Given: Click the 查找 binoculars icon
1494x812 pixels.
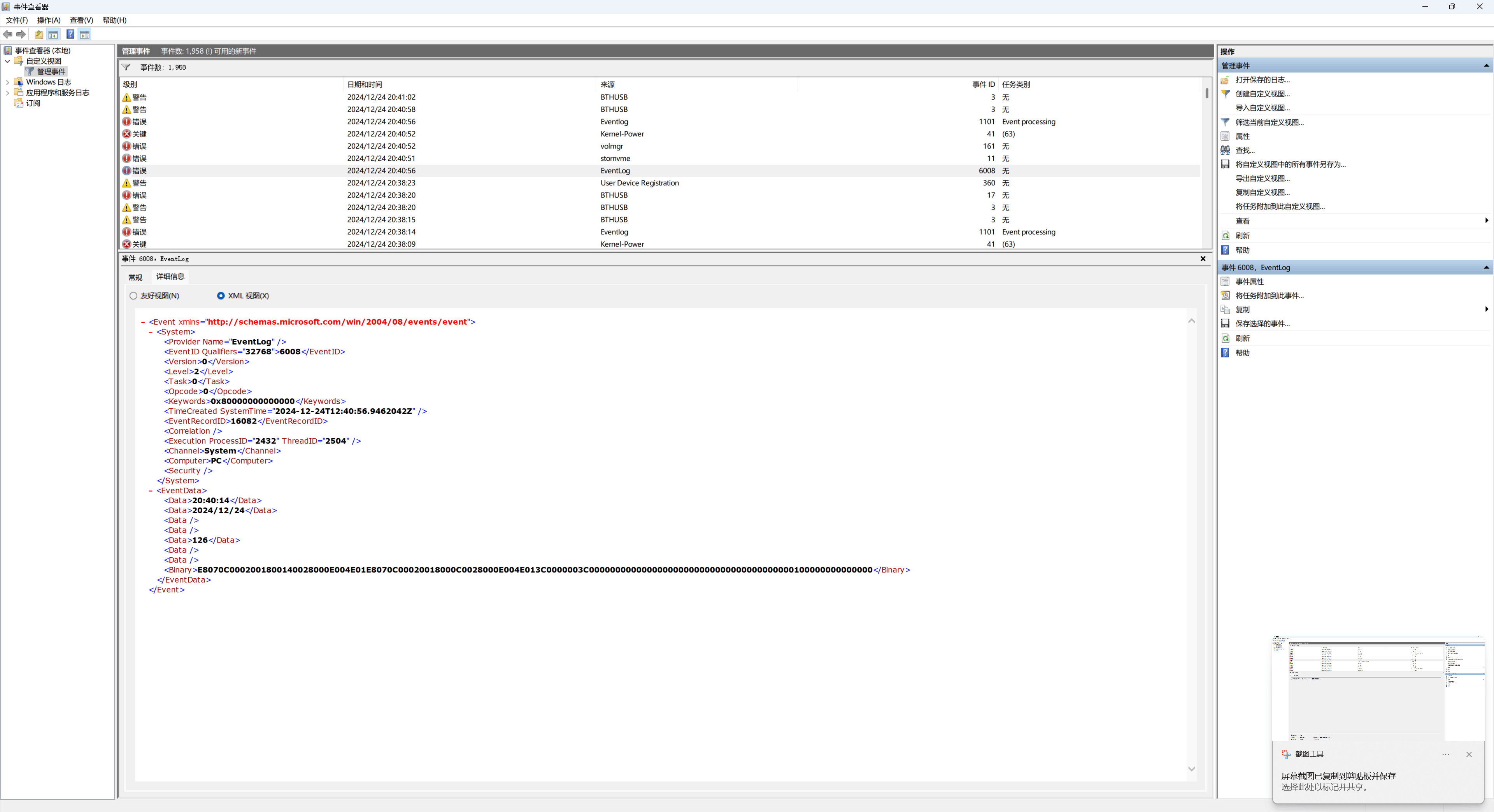Looking at the screenshot, I should pos(1226,150).
